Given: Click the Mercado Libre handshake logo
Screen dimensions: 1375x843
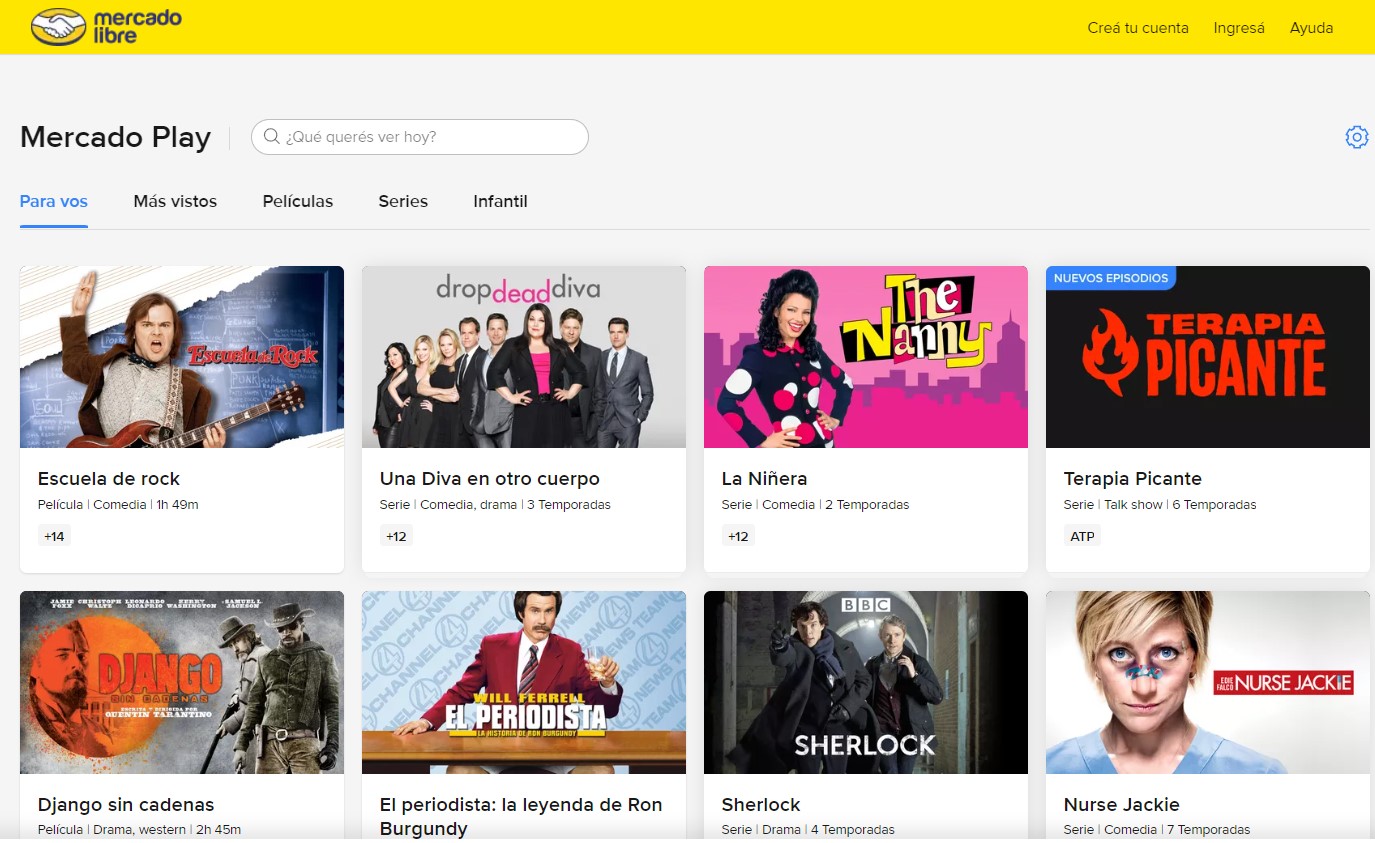Looking at the screenshot, I should tap(107, 27).
